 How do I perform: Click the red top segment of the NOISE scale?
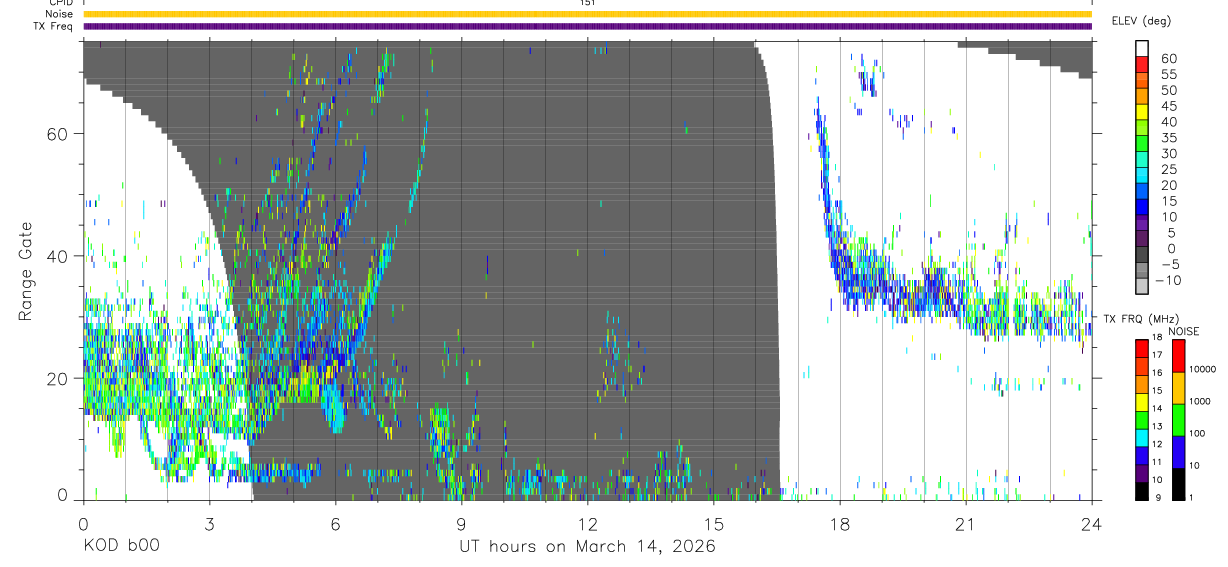(1178, 355)
